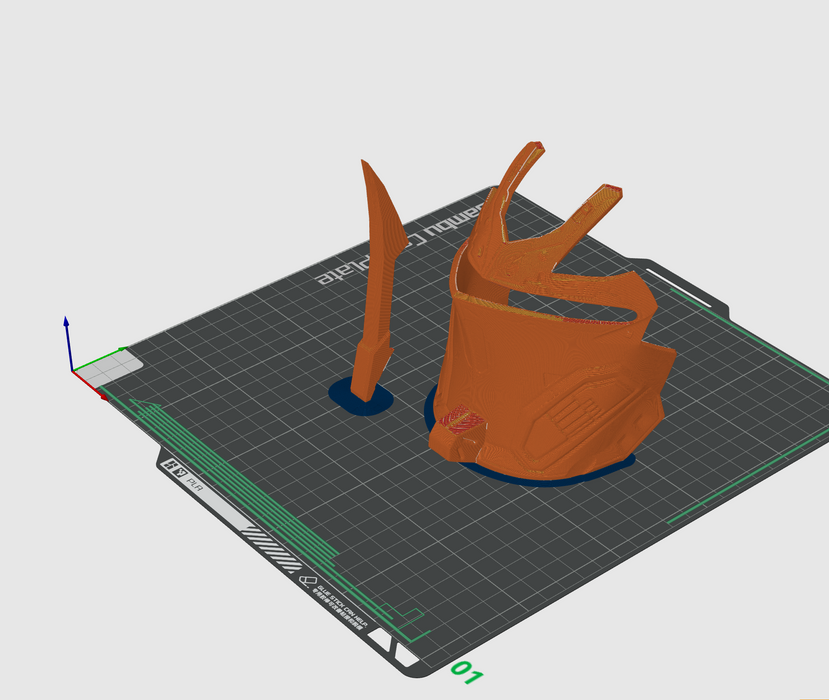Click the square icons beside PLA label
This screenshot has width=829, height=700.
tap(177, 466)
